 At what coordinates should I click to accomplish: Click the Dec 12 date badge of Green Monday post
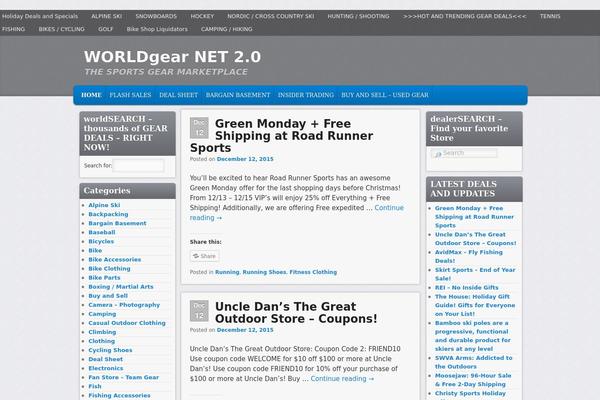tap(199, 128)
